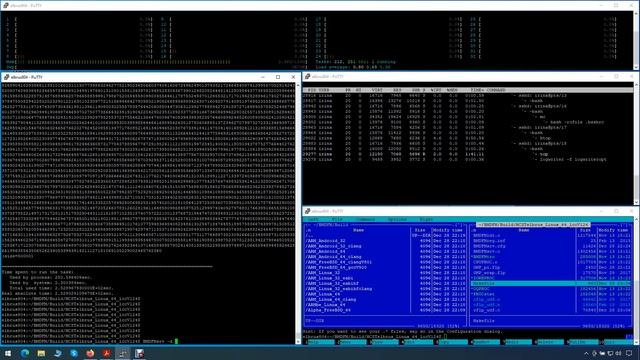
Task: Open Firefox from the taskbar
Action: click(x=90, y=353)
